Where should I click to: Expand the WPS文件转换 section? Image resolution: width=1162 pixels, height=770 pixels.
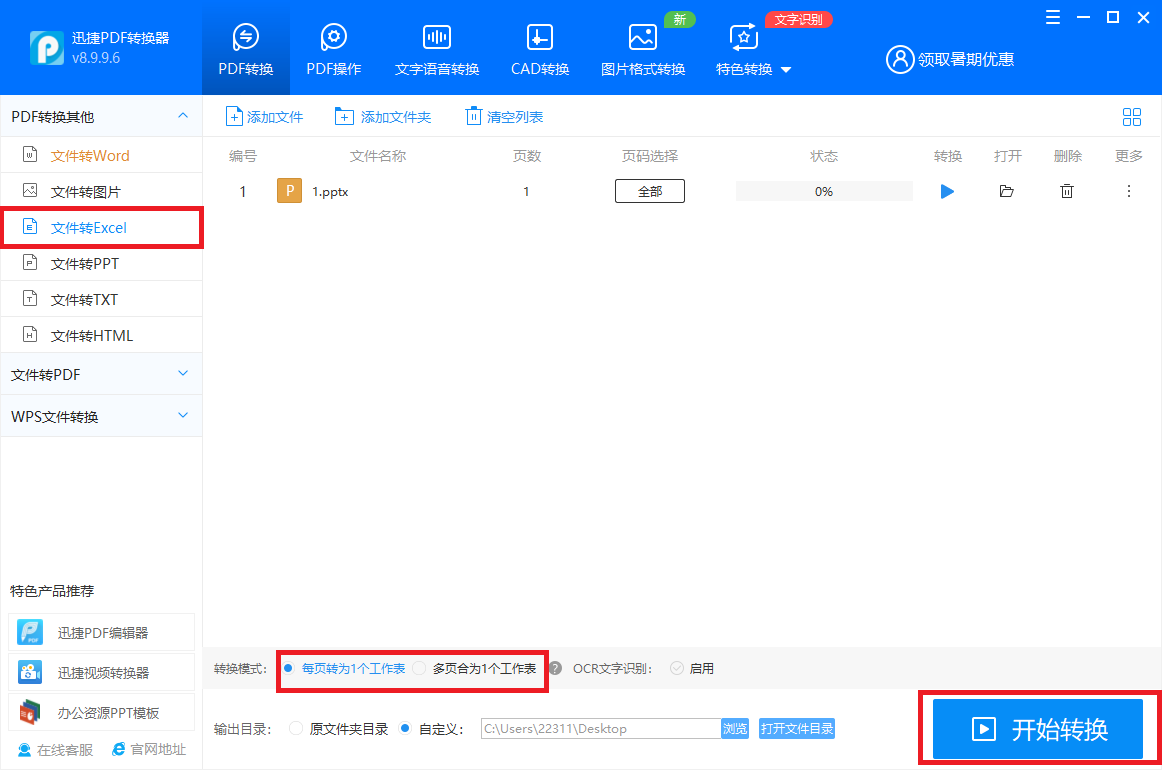coord(183,415)
